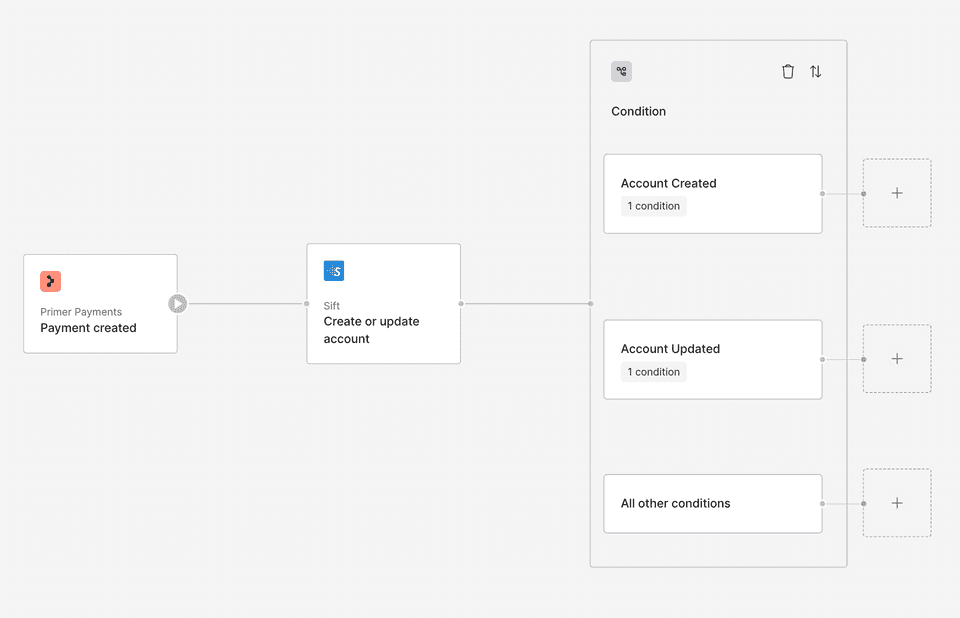This screenshot has width=960, height=618.
Task: Click the 1 condition badge under Account Created
Action: pyautogui.click(x=654, y=206)
